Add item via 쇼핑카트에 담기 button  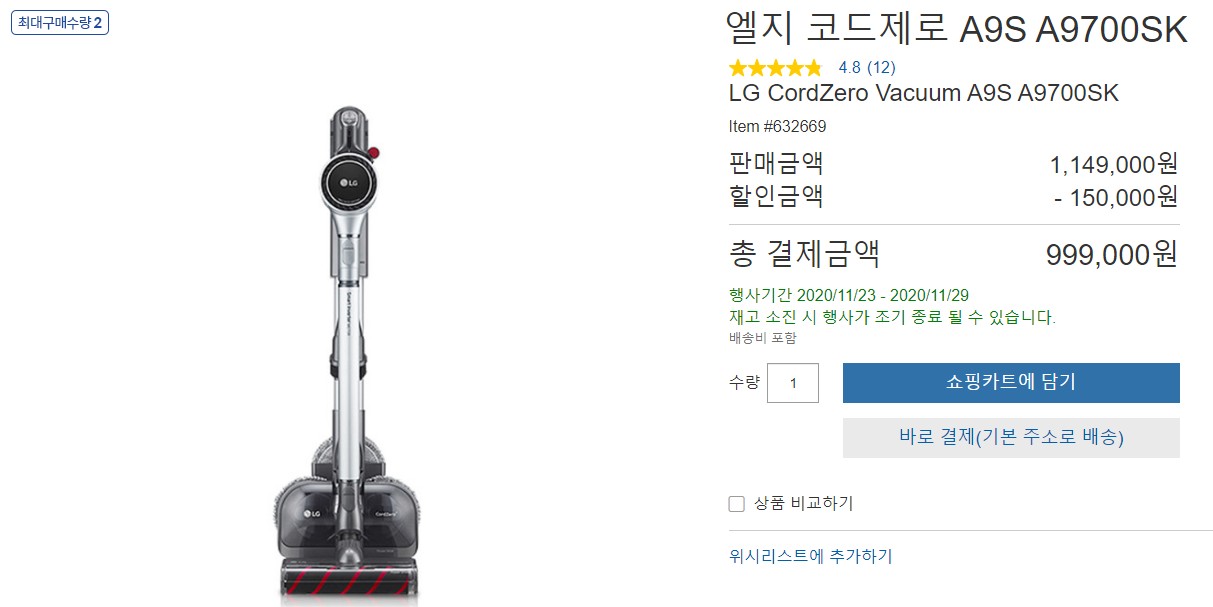(1011, 383)
